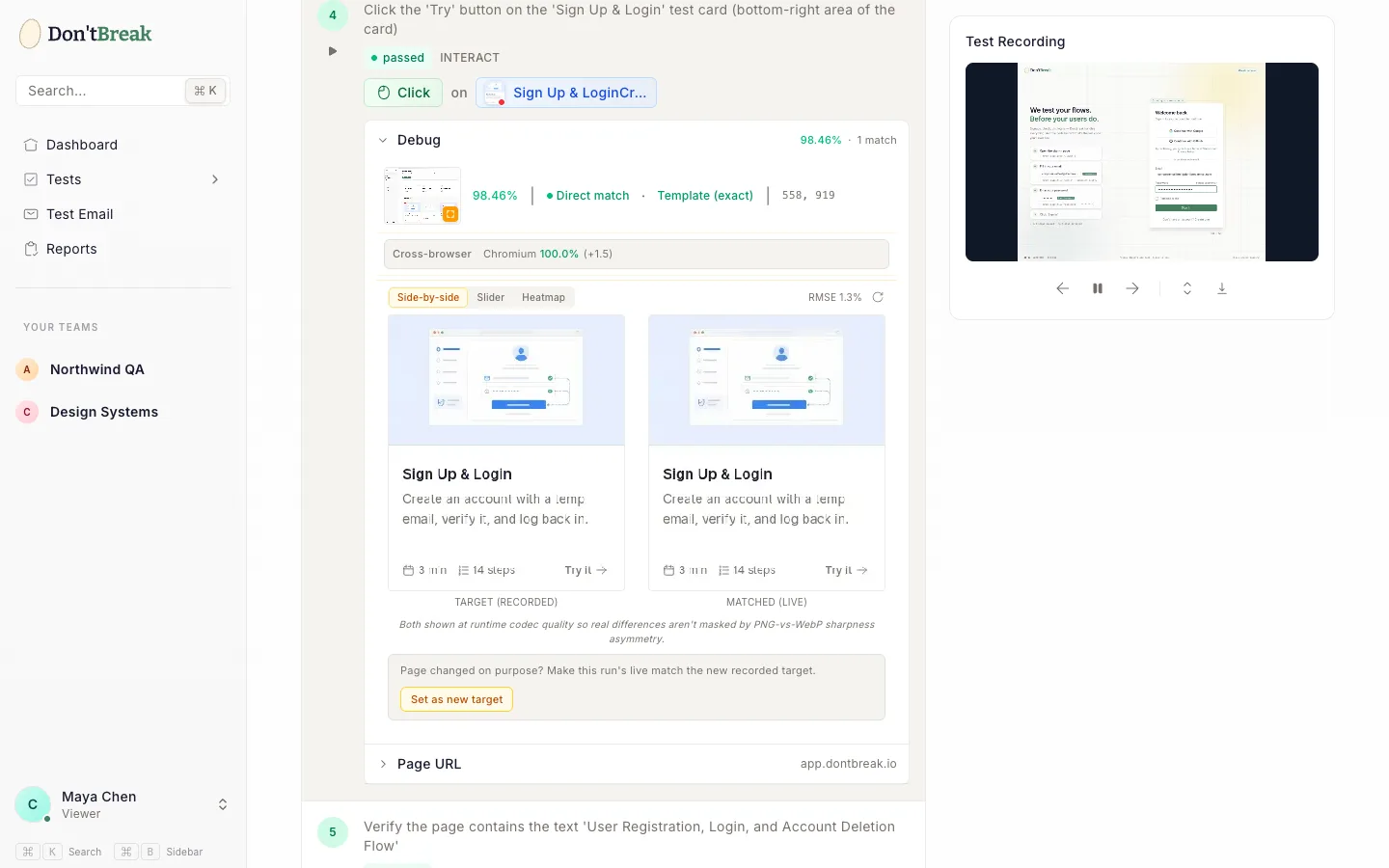Expand the Test Recording panel
This screenshot has height=868, width=1389.
[x=1187, y=288]
